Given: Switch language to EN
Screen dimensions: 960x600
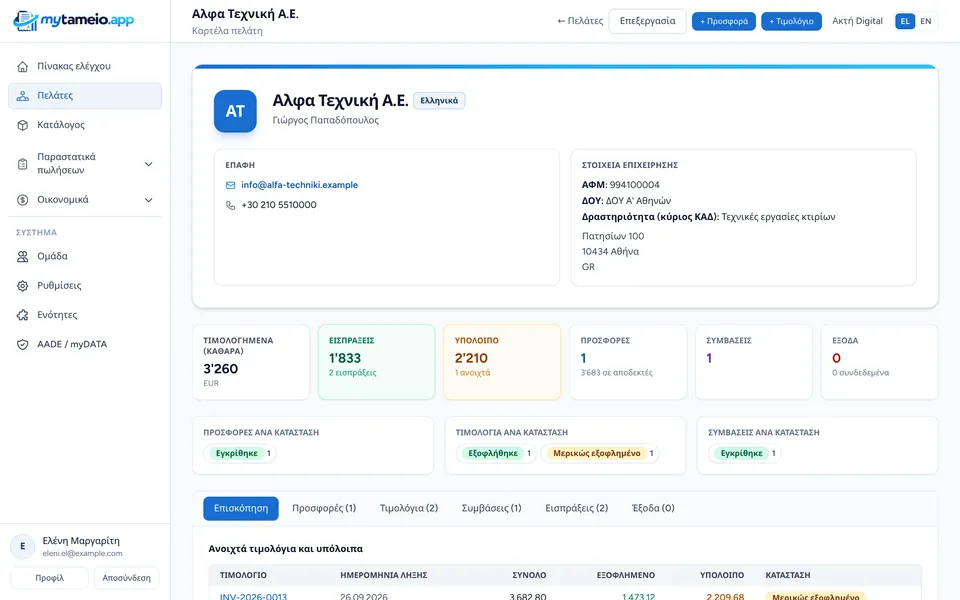Looking at the screenshot, I should click(x=926, y=21).
